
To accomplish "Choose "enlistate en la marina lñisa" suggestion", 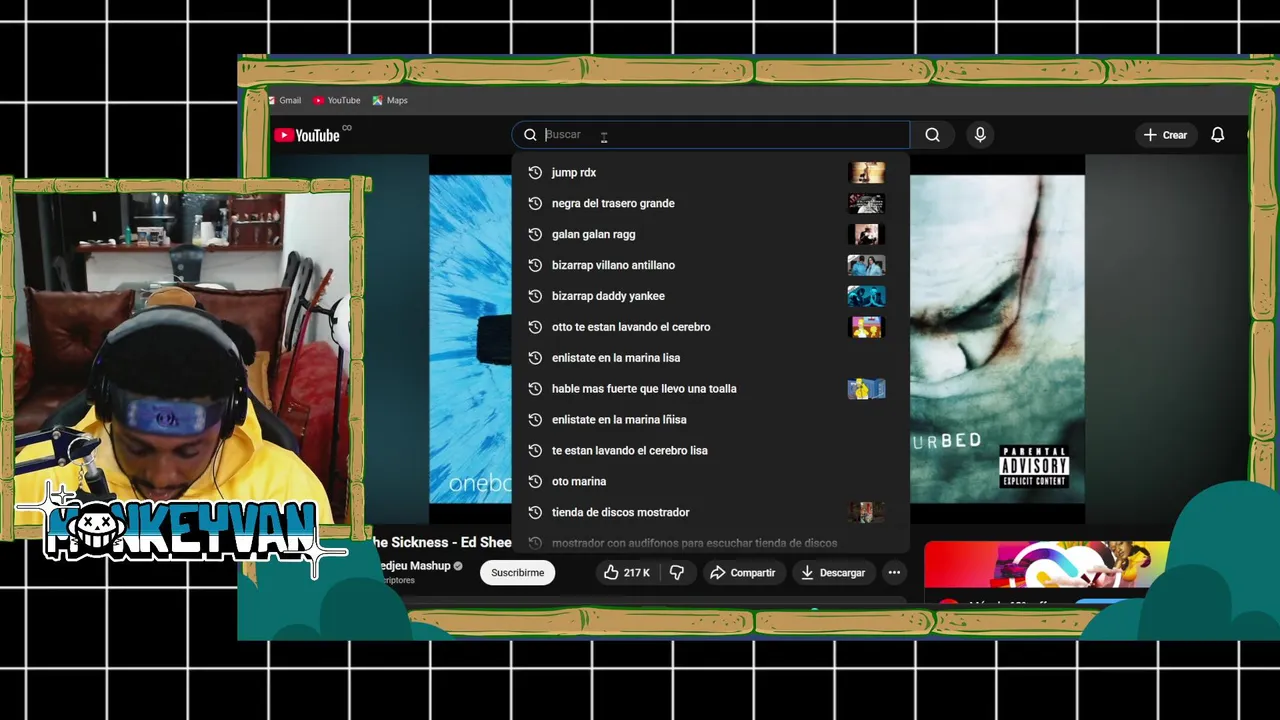I will 710,420.
